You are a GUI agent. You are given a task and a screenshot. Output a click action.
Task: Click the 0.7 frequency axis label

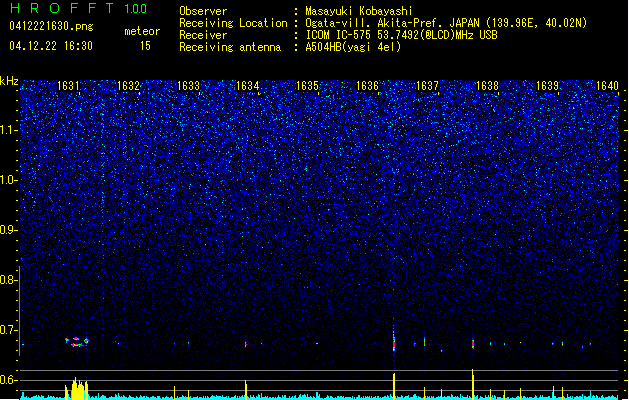9,330
